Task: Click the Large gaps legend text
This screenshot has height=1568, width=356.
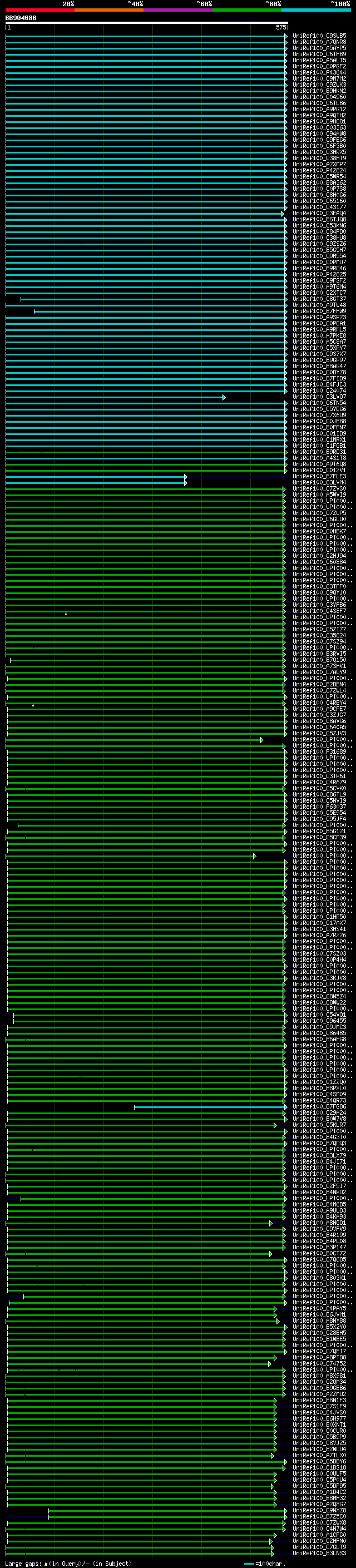Action: 68,1563
